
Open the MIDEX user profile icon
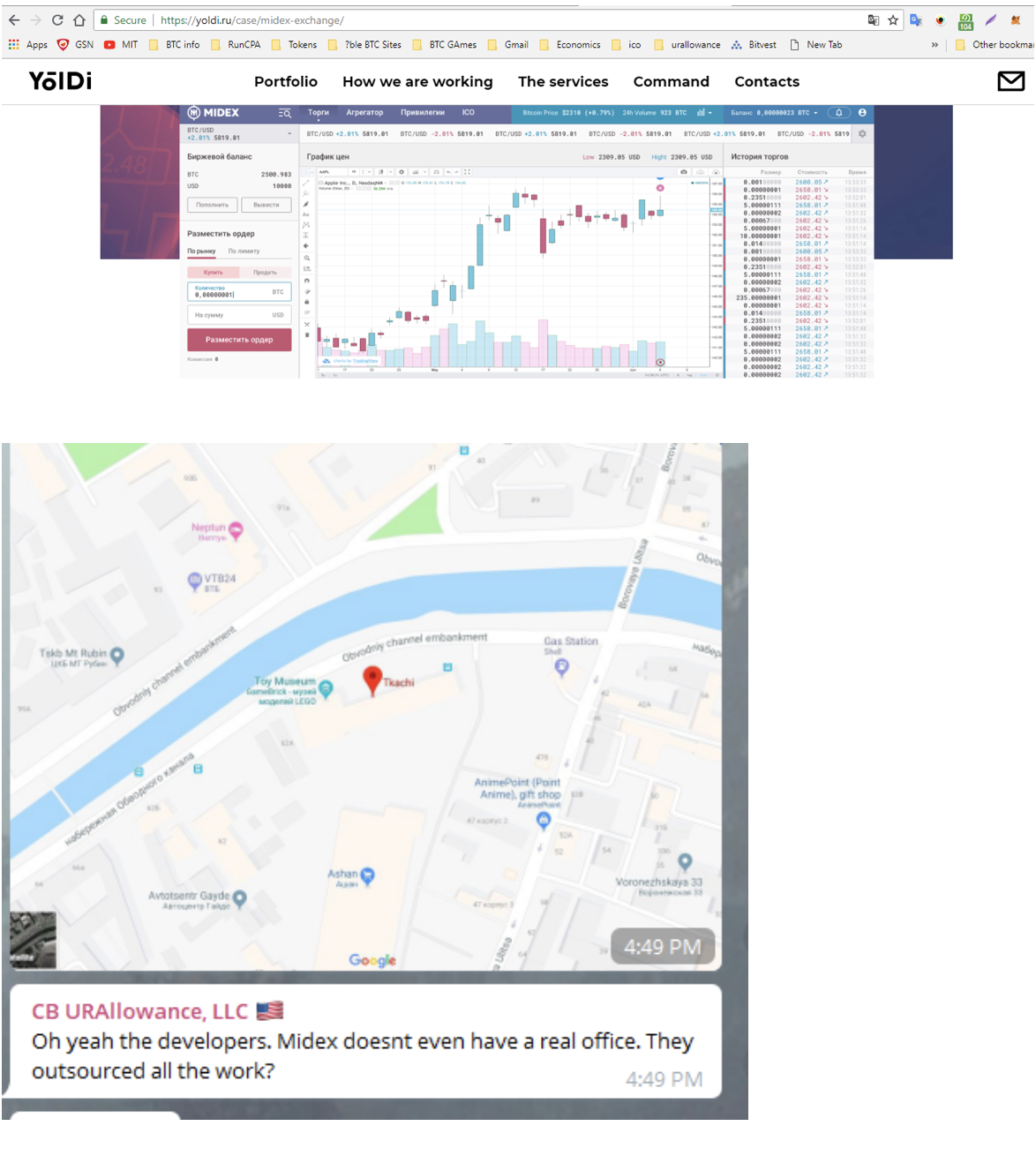(862, 113)
